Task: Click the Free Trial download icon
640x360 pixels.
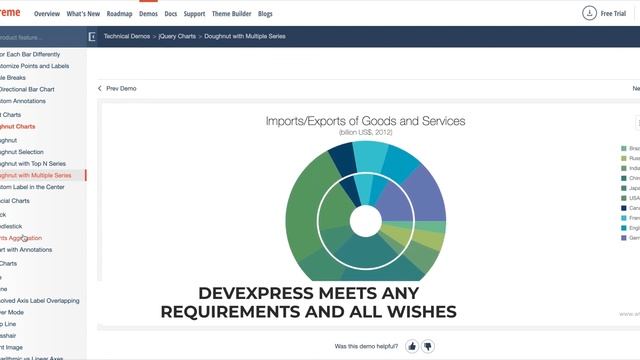Action: click(x=589, y=13)
